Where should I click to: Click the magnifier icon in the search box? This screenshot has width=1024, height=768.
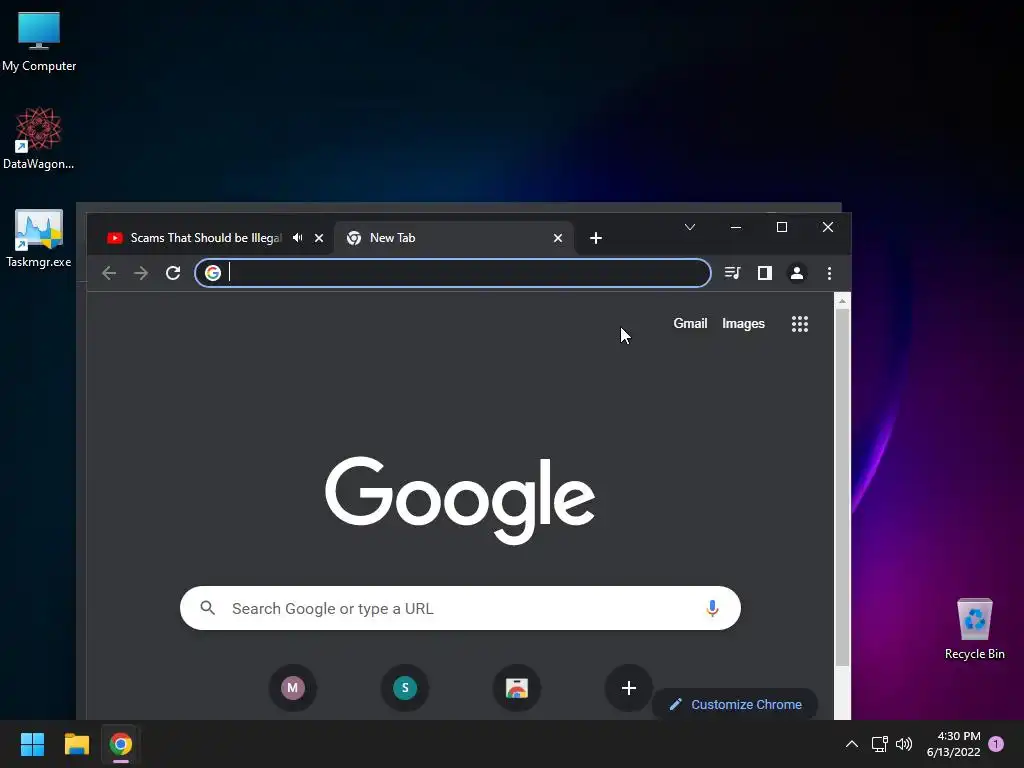click(x=208, y=608)
